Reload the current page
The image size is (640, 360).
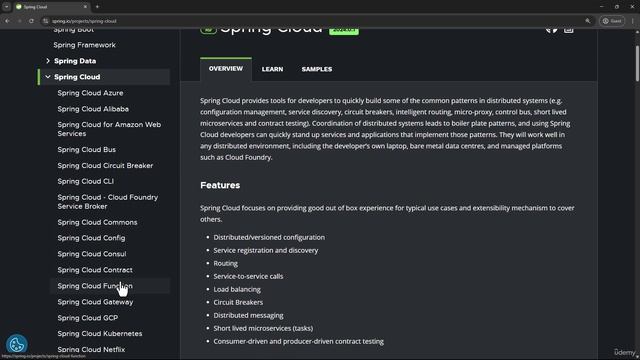coord(31,21)
